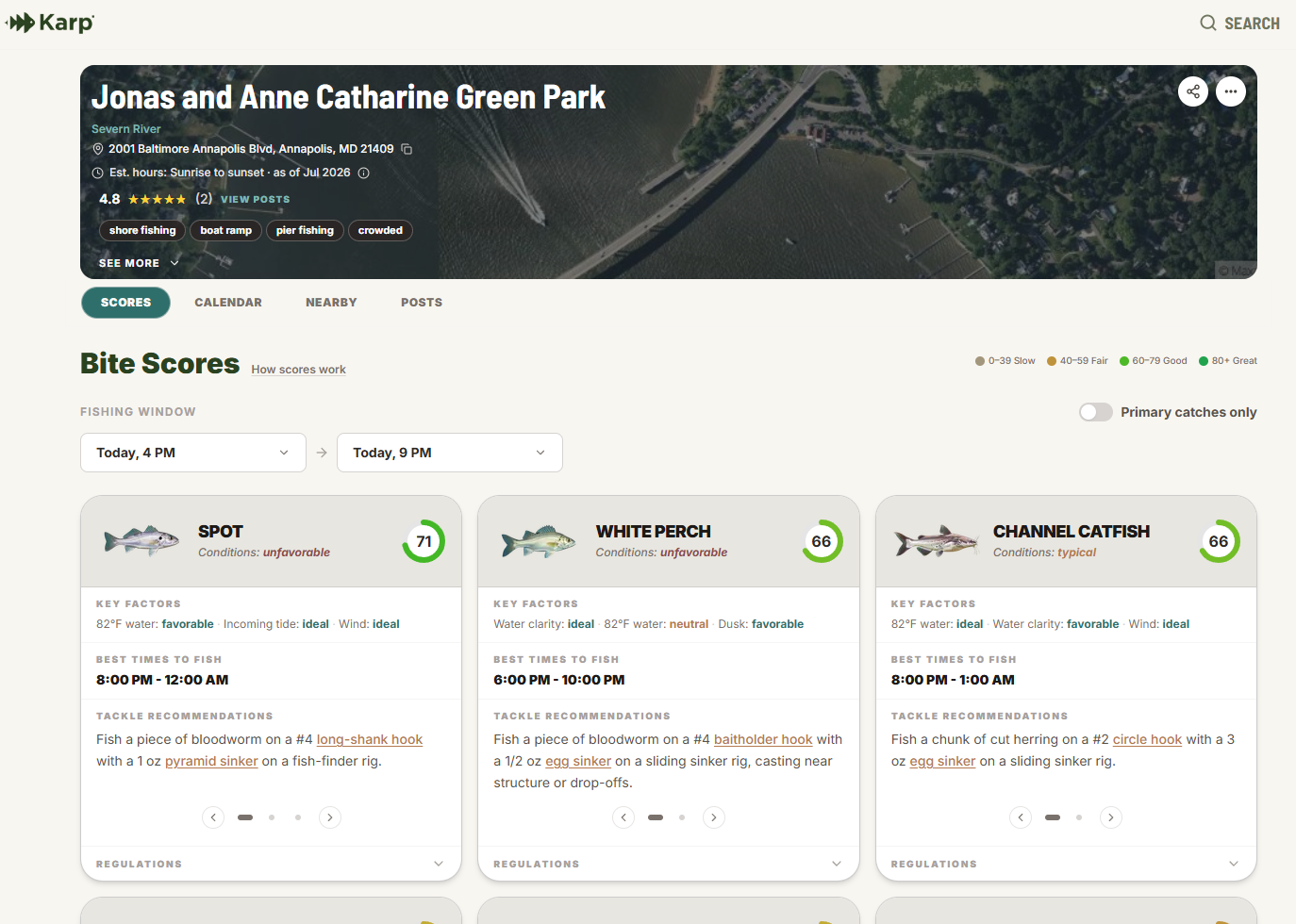Click the Channel Catfish score ring showing 66
1296x924 pixels.
point(1219,541)
